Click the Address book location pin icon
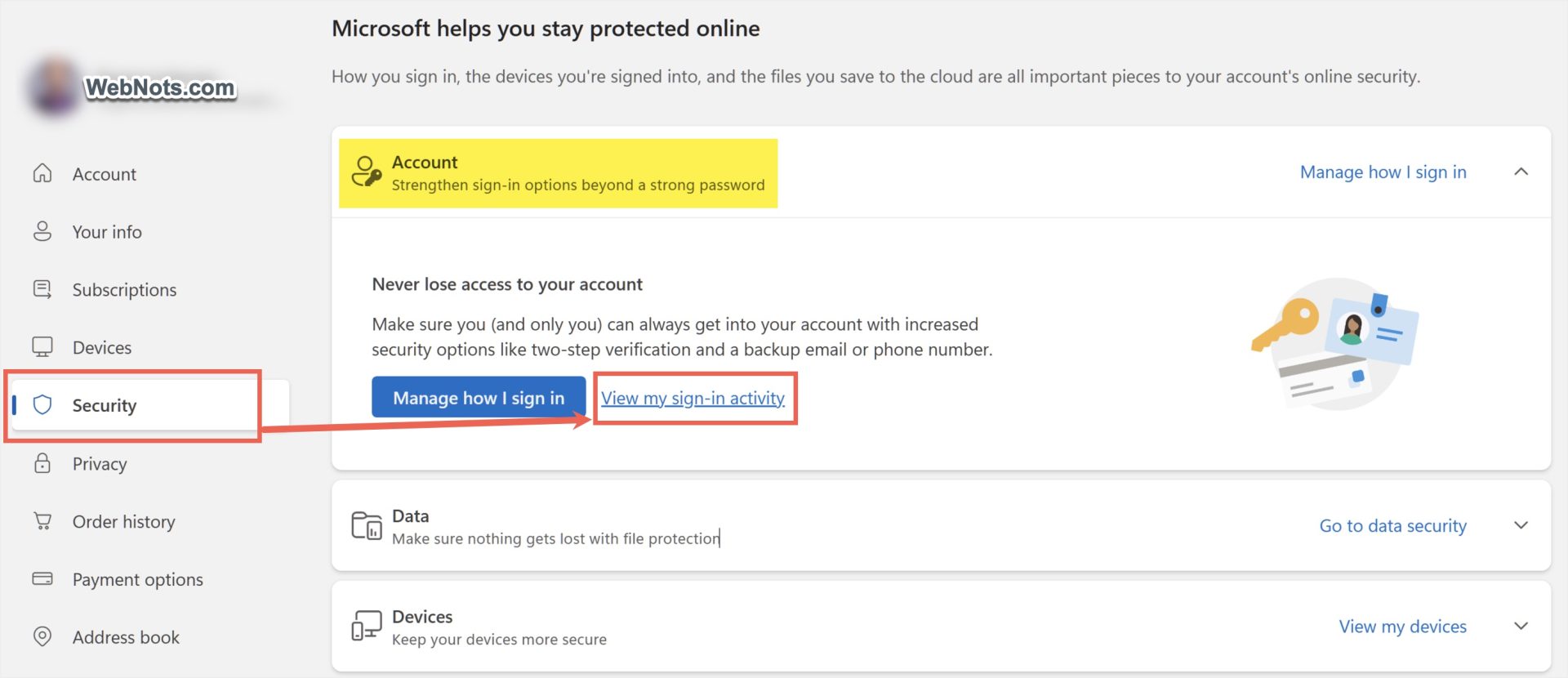The height and width of the screenshot is (678, 1568). pos(42,636)
